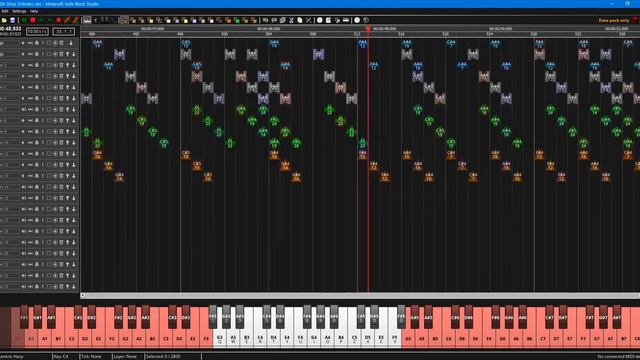Select the keyboard edit mode icon
The width and height of the screenshot is (640, 360).
pos(87,20)
